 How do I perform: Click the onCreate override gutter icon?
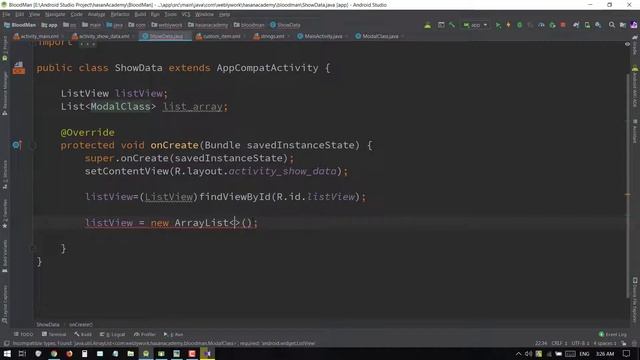pyautogui.click(x=17, y=145)
